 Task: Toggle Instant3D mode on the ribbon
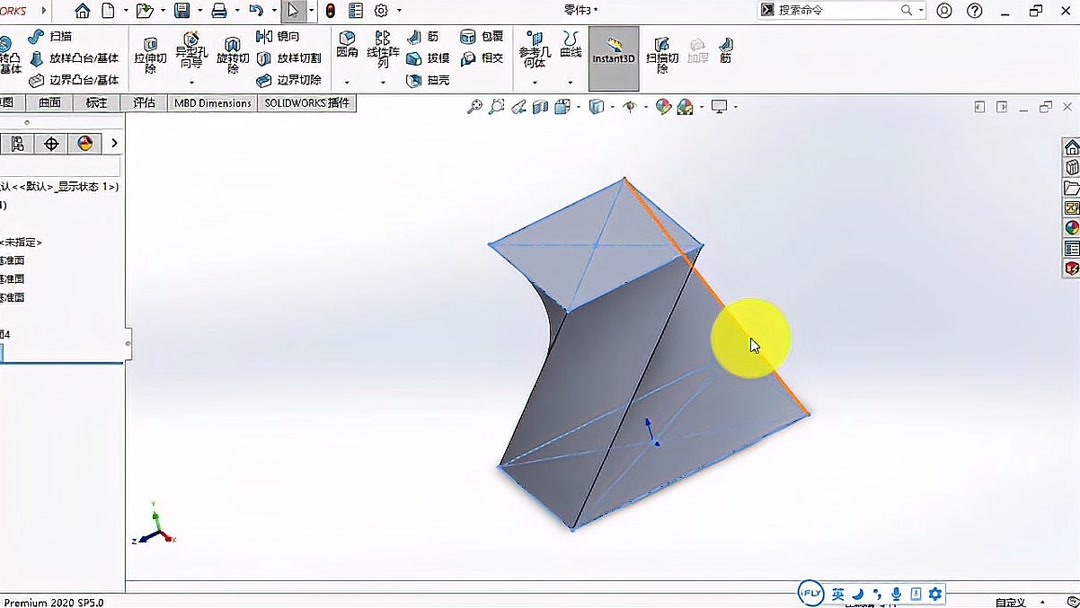pos(613,58)
